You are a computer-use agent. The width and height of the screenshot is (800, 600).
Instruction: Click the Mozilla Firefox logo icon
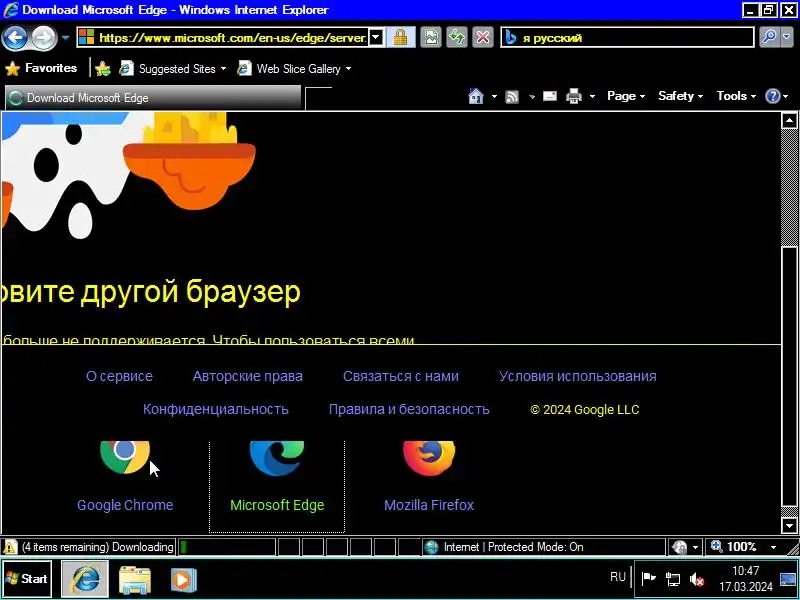click(x=429, y=458)
